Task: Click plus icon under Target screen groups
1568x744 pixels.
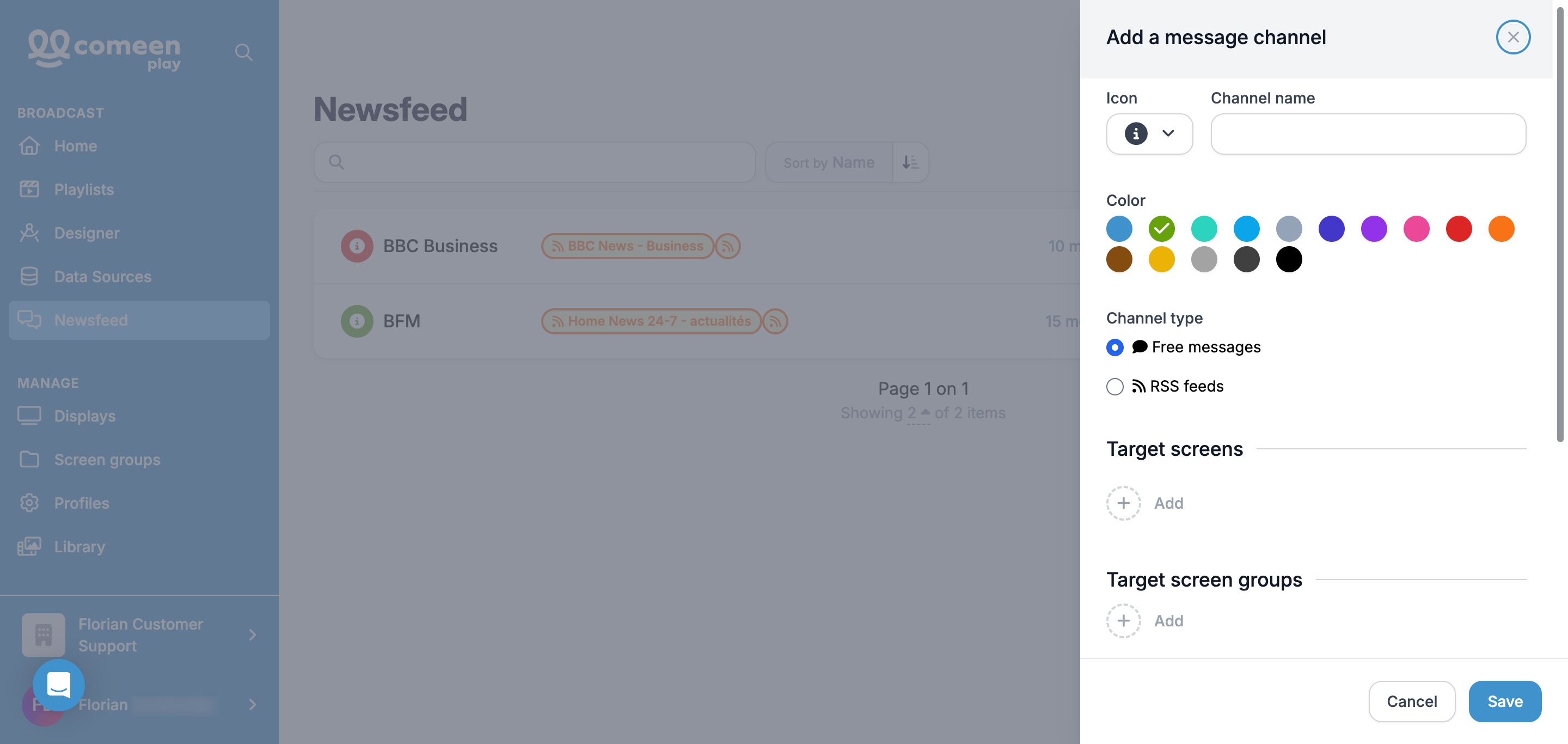Action: click(1123, 620)
